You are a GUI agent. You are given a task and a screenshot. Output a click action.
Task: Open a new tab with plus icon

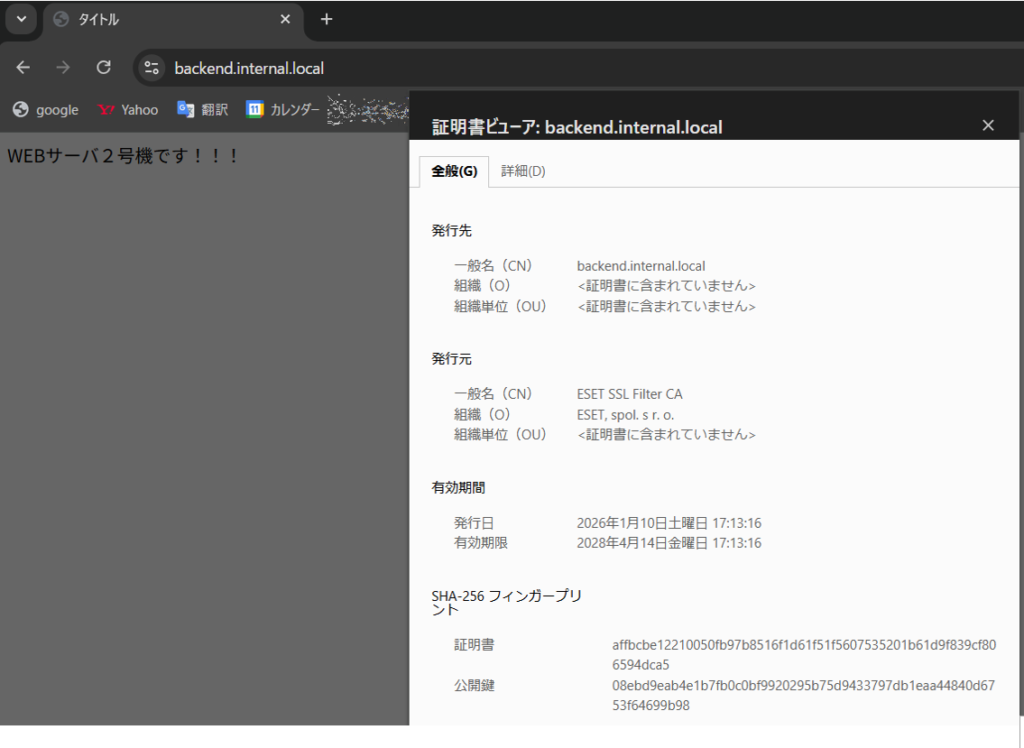(326, 20)
